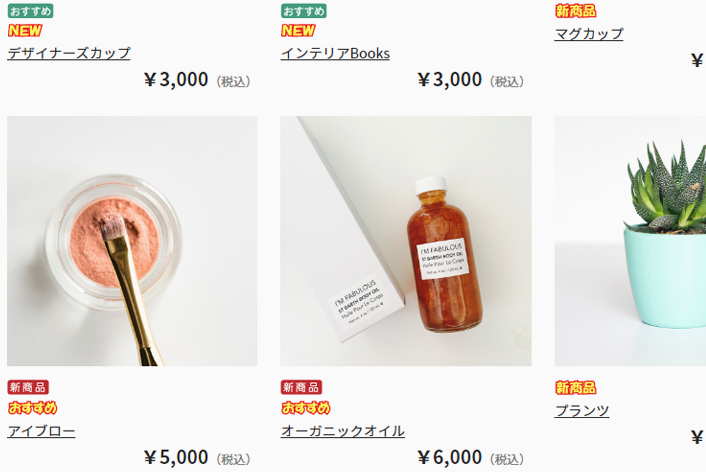Click the succulent plant product image
Image resolution: width=706 pixels, height=472 pixels.
click(630, 241)
